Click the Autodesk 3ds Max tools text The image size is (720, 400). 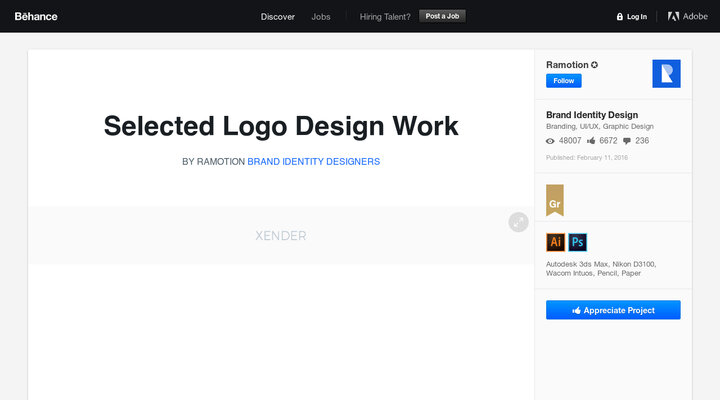[x=601, y=269]
